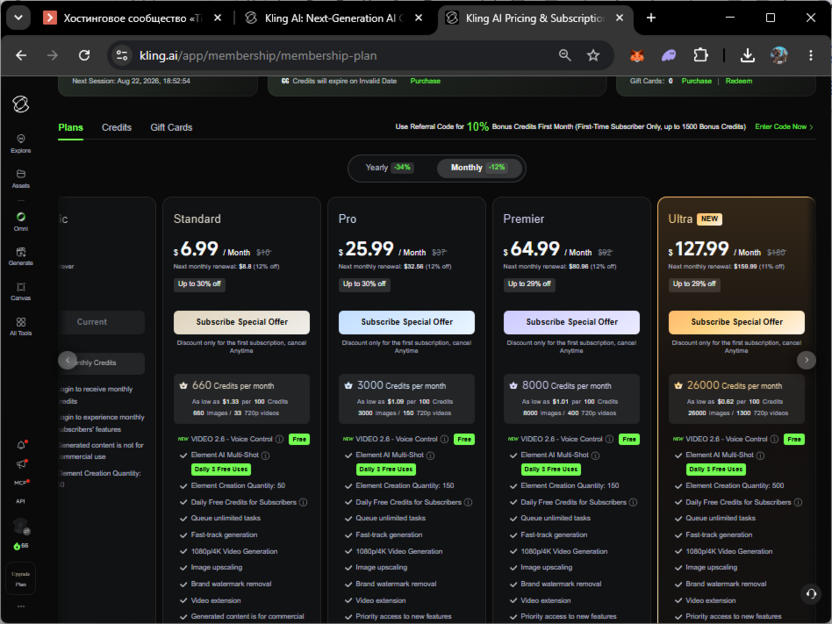Slide plans carousel to the right

[806, 360]
